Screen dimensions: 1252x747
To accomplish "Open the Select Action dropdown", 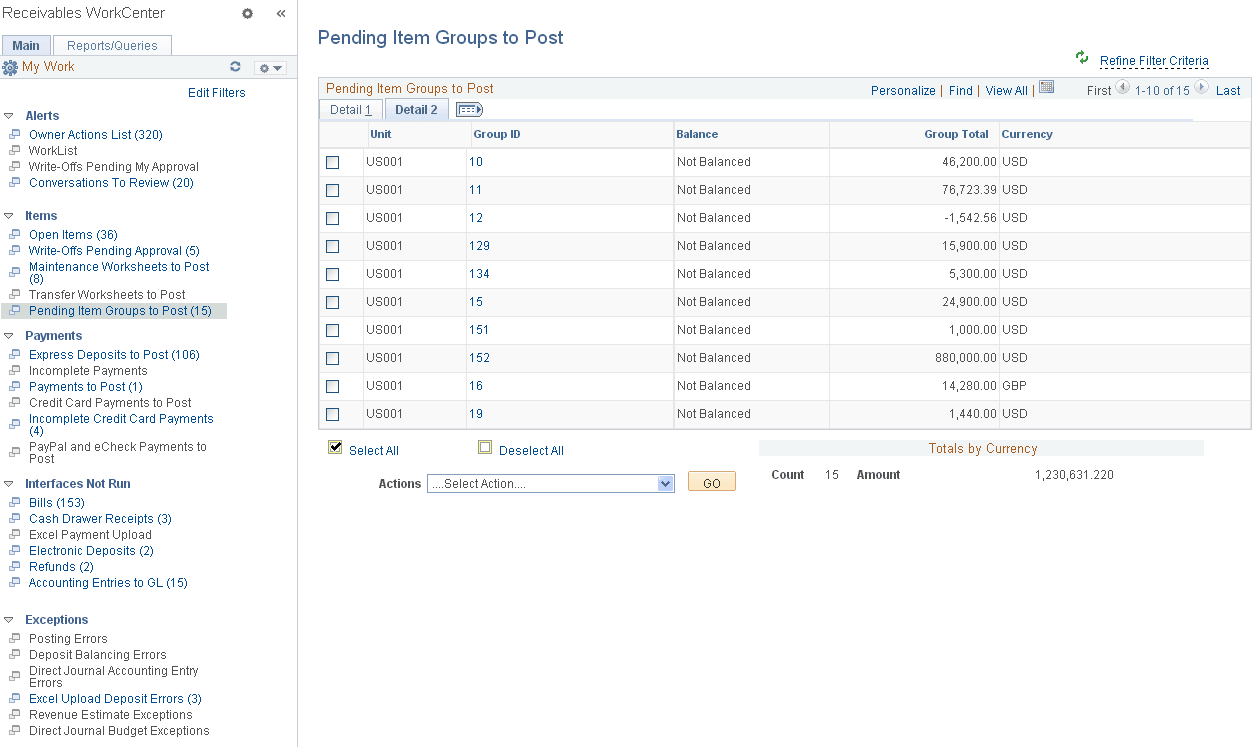I will click(550, 483).
